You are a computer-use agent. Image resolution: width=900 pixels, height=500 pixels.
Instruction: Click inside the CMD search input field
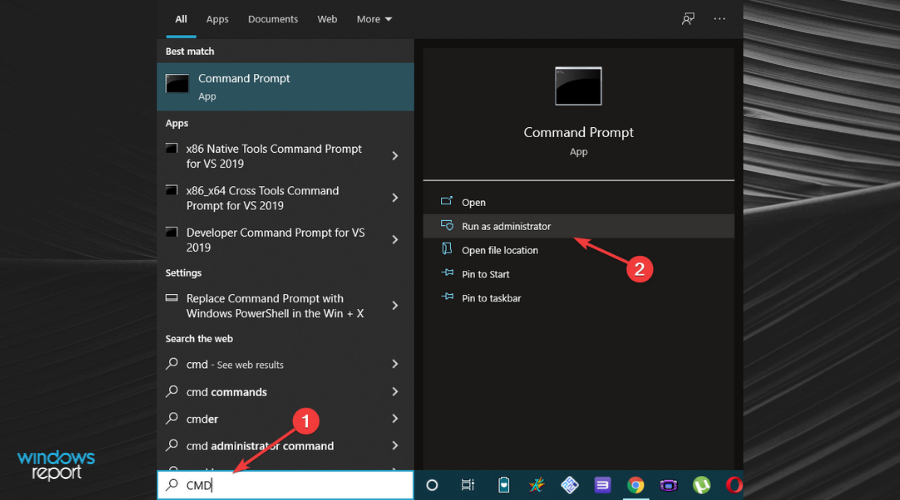pyautogui.click(x=285, y=485)
